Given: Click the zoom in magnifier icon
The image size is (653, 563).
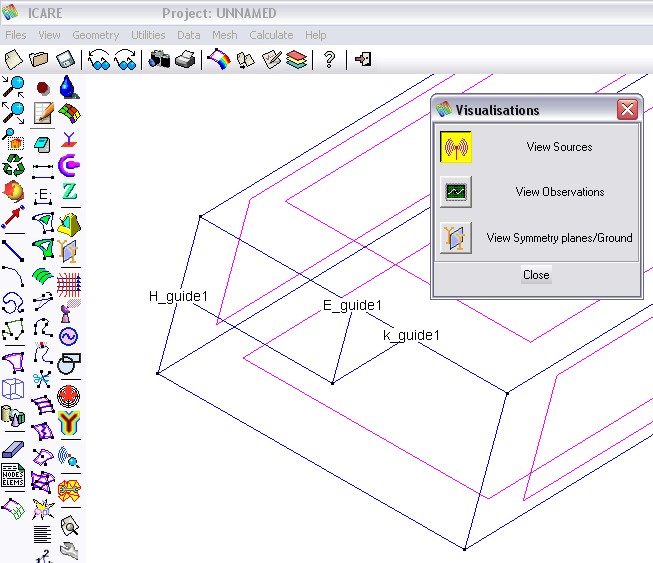Looking at the screenshot, I should pos(13,87).
